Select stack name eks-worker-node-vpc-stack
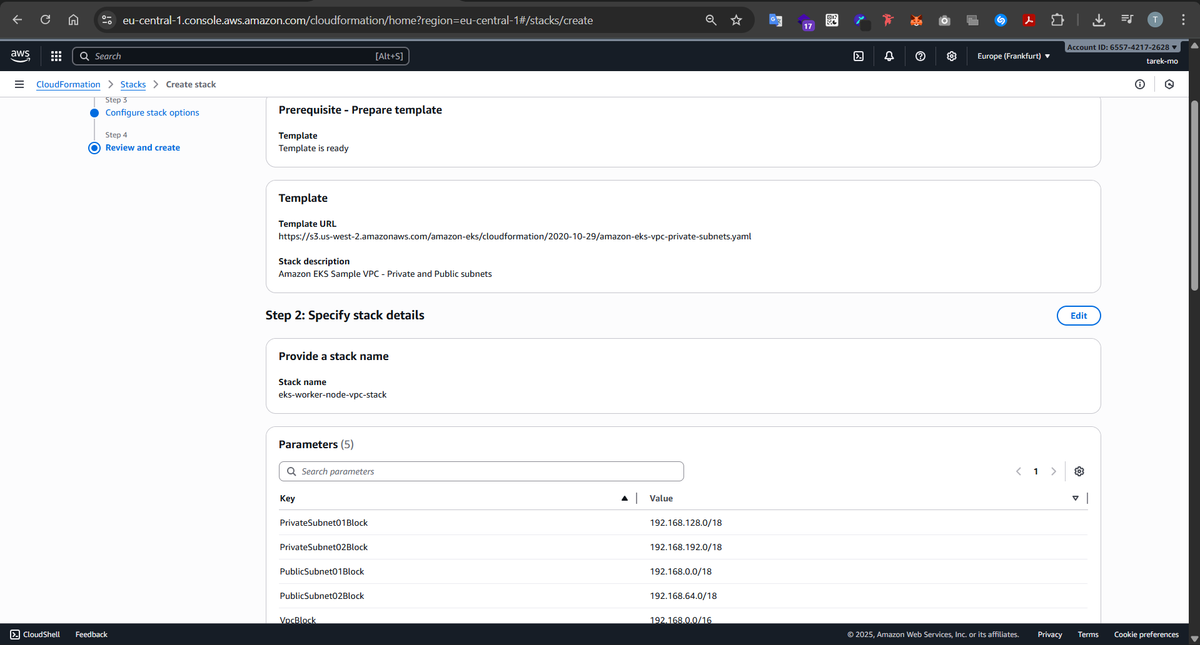Image resolution: width=1200 pixels, height=645 pixels. [x=332, y=395]
